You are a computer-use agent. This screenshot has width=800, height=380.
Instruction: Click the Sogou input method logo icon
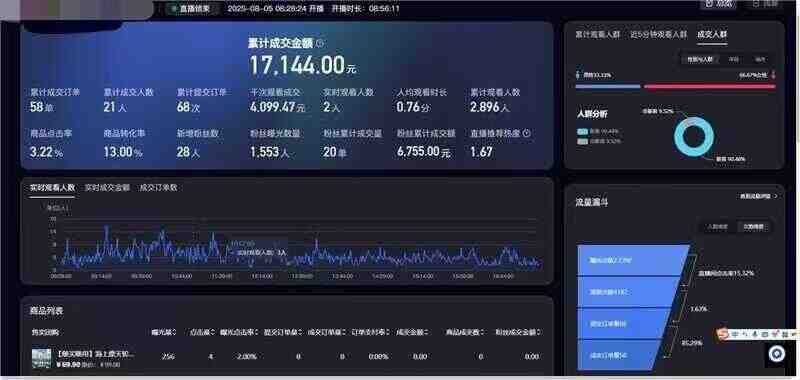pyautogui.click(x=722, y=334)
